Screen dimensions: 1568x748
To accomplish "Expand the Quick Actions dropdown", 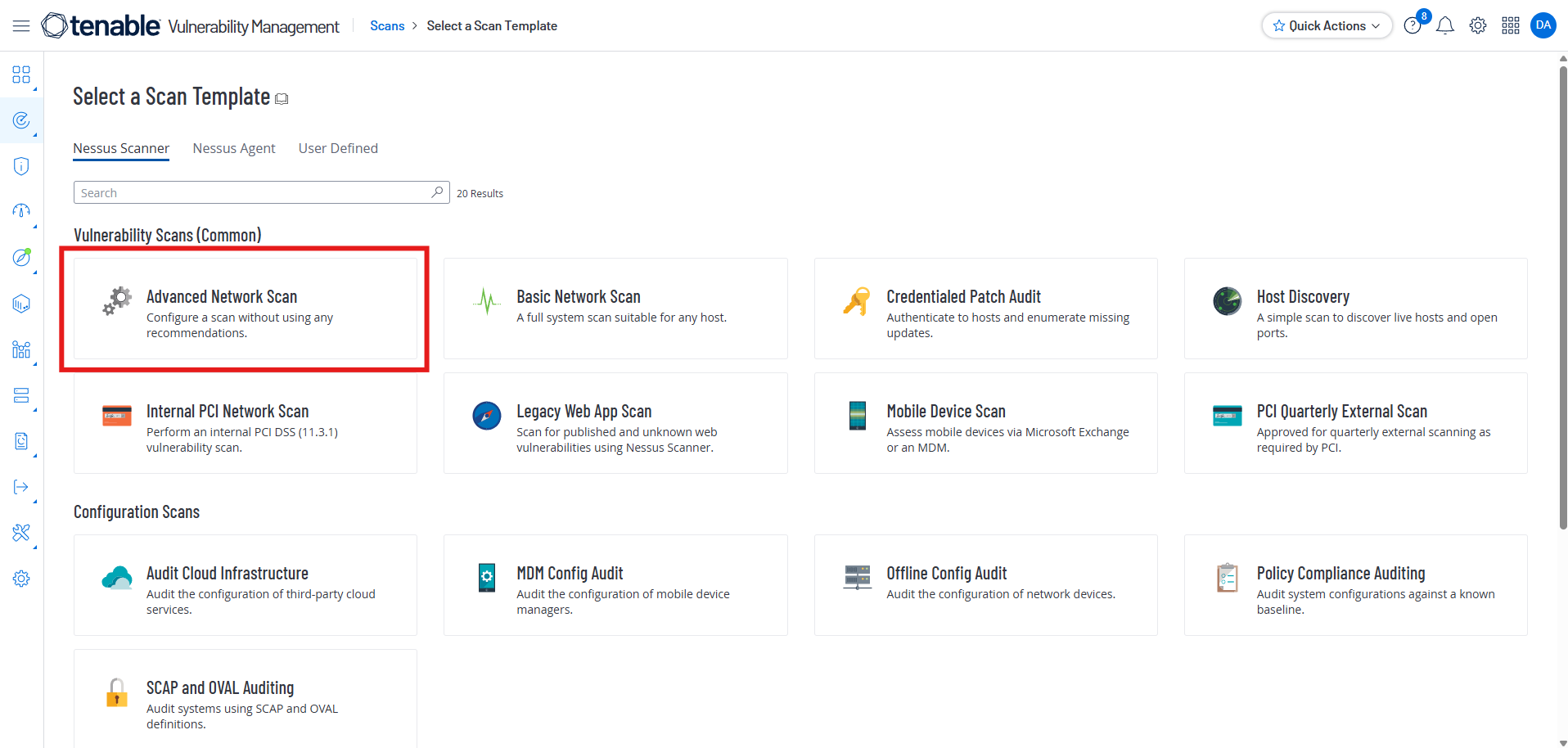I will pyautogui.click(x=1327, y=26).
